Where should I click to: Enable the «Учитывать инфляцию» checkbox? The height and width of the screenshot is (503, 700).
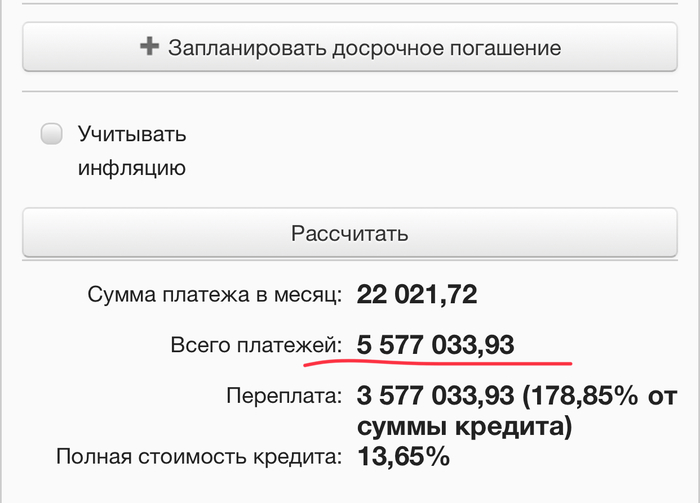(x=52, y=134)
